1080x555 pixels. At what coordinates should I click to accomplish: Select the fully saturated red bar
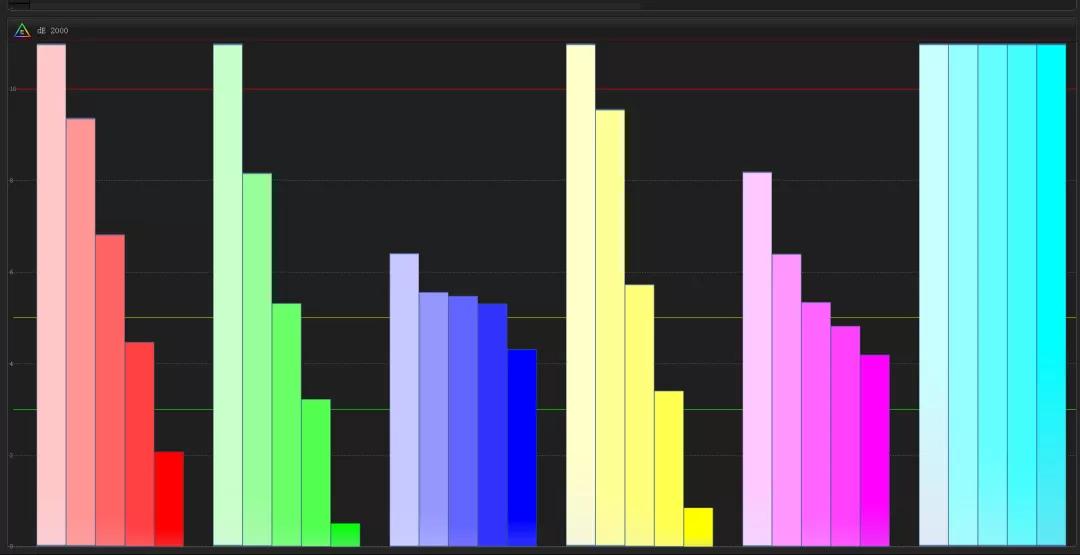(169, 499)
